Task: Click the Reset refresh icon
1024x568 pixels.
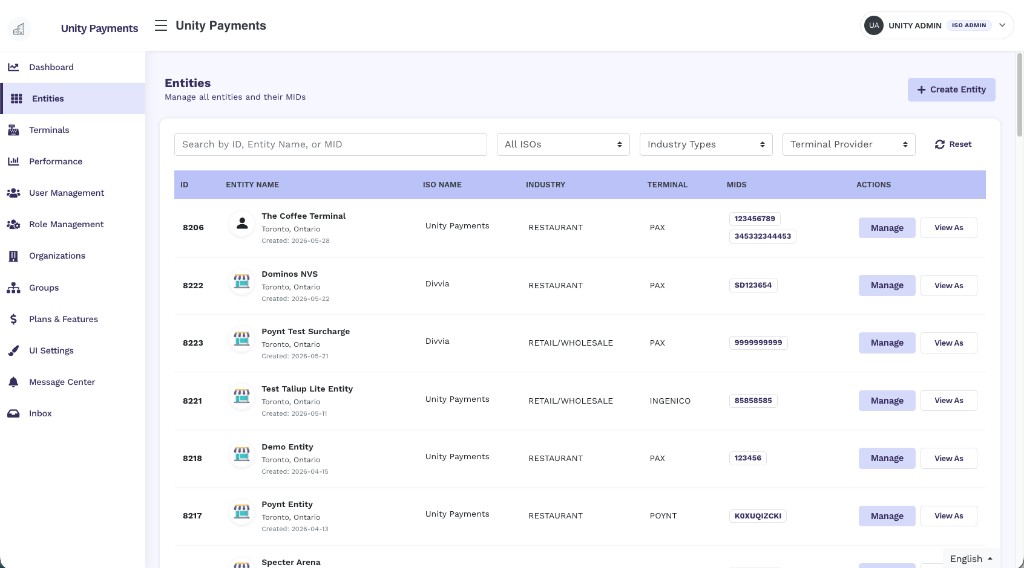Action: [939, 144]
